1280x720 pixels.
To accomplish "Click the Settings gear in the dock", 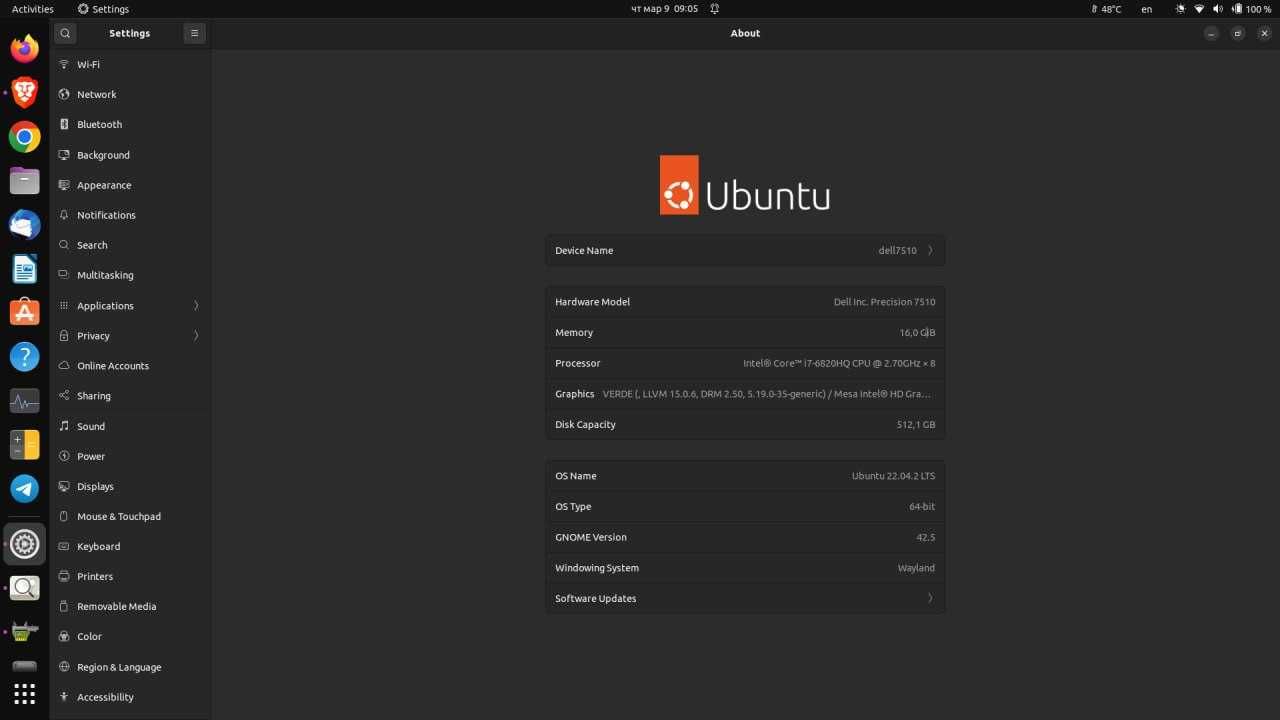I will 25,544.
